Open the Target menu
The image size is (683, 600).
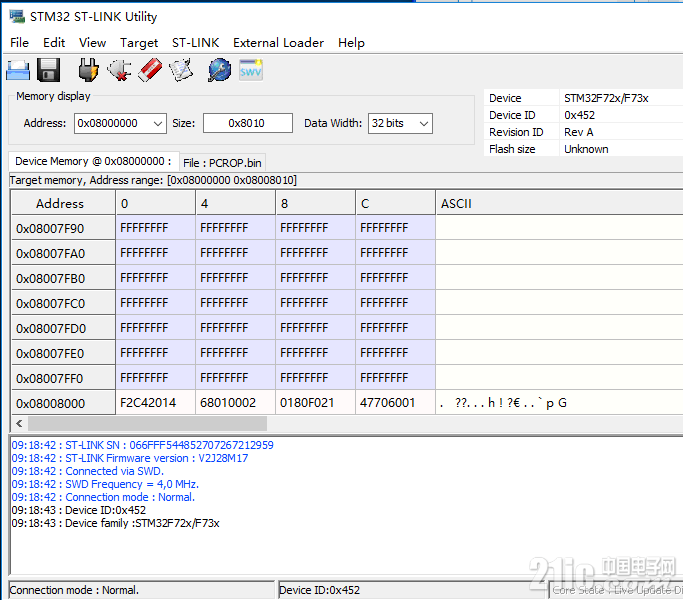pyautogui.click(x=139, y=43)
